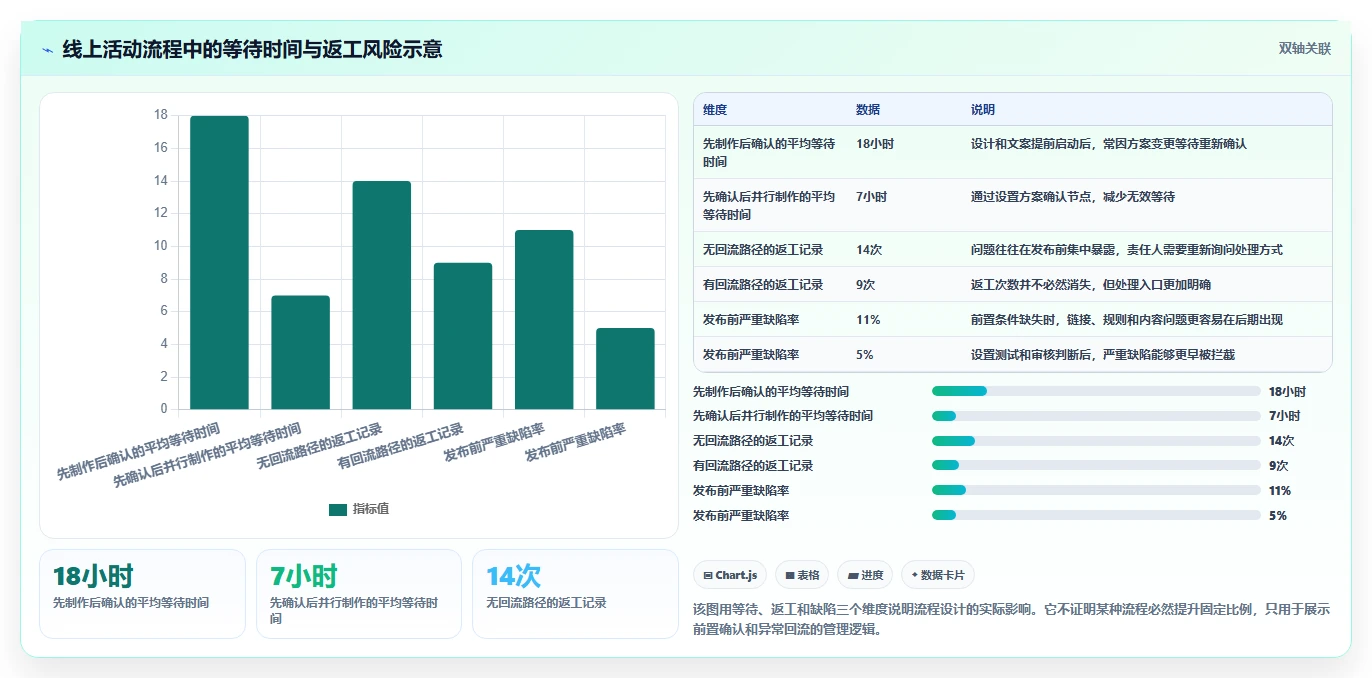Click the 18 tick label on the y-axis
1372x678 pixels.
(x=160, y=115)
